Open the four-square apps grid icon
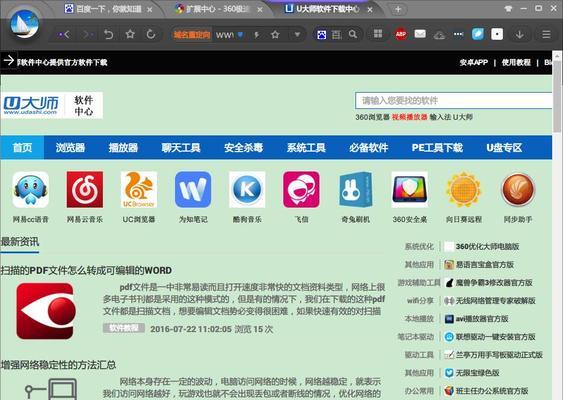This screenshot has width=563, height=400. tap(378, 34)
